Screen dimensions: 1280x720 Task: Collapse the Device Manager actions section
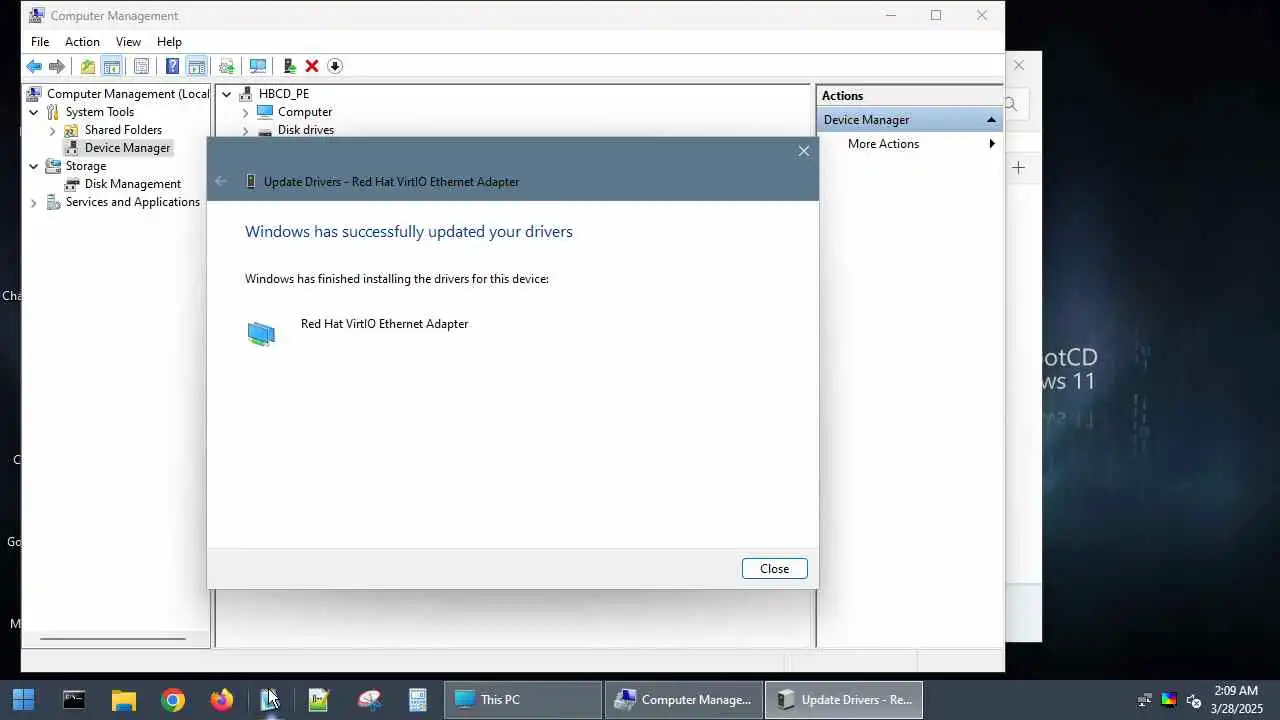(x=991, y=120)
